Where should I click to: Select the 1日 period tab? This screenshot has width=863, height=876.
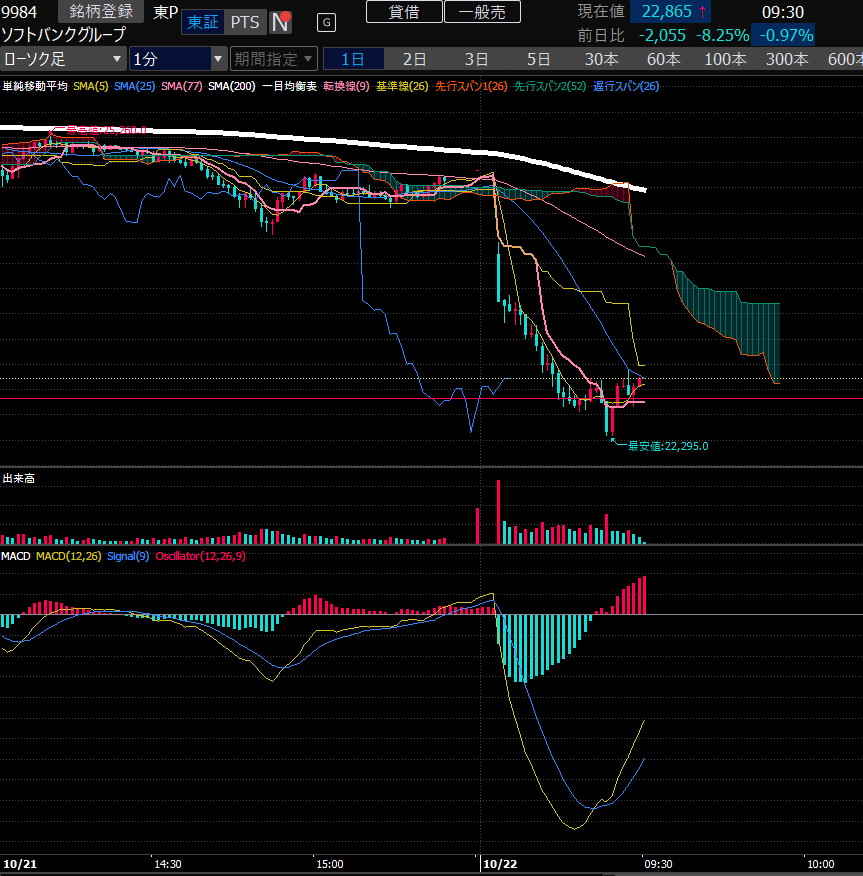pos(353,59)
